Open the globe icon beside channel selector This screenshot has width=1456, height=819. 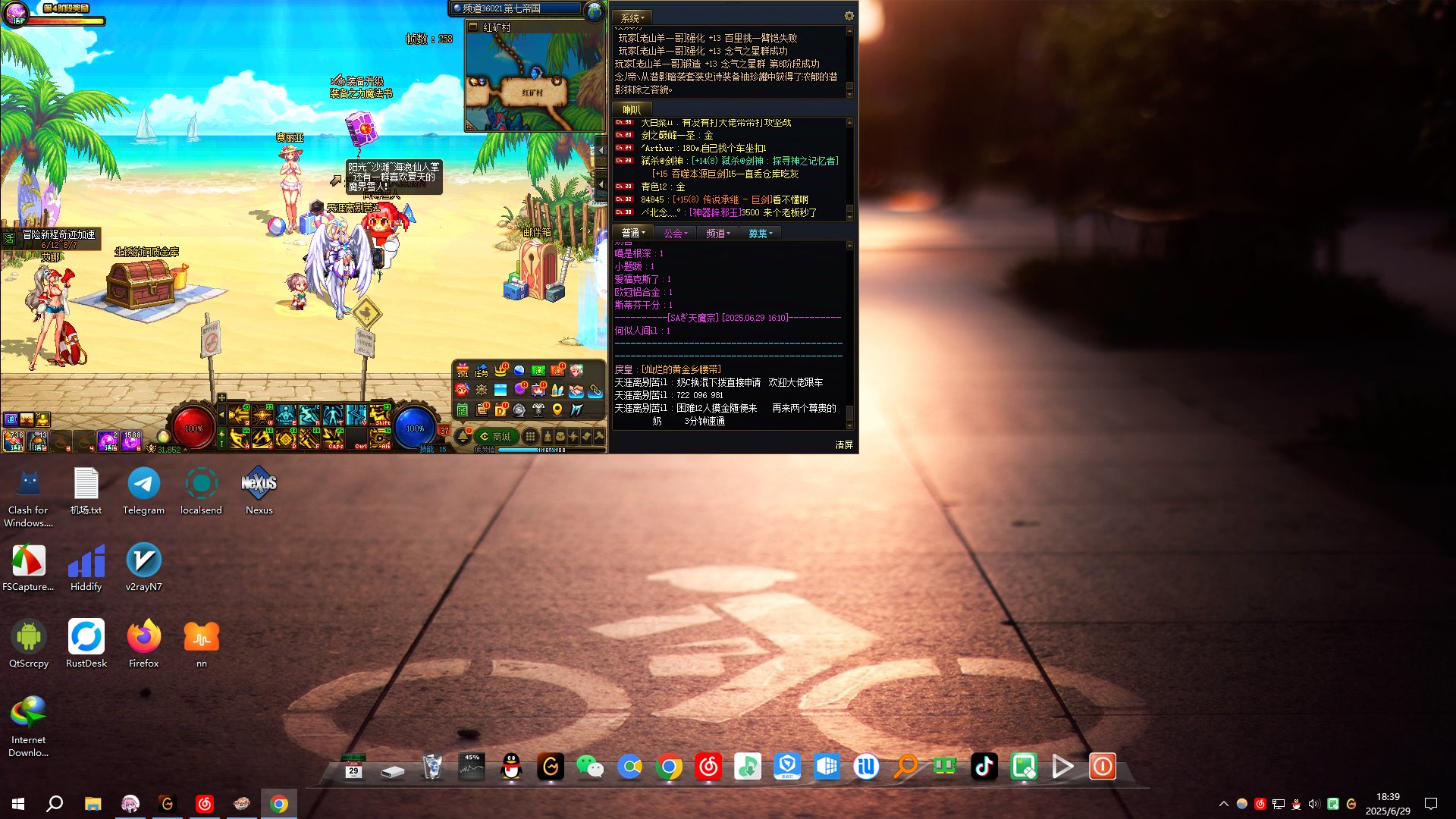(595, 10)
